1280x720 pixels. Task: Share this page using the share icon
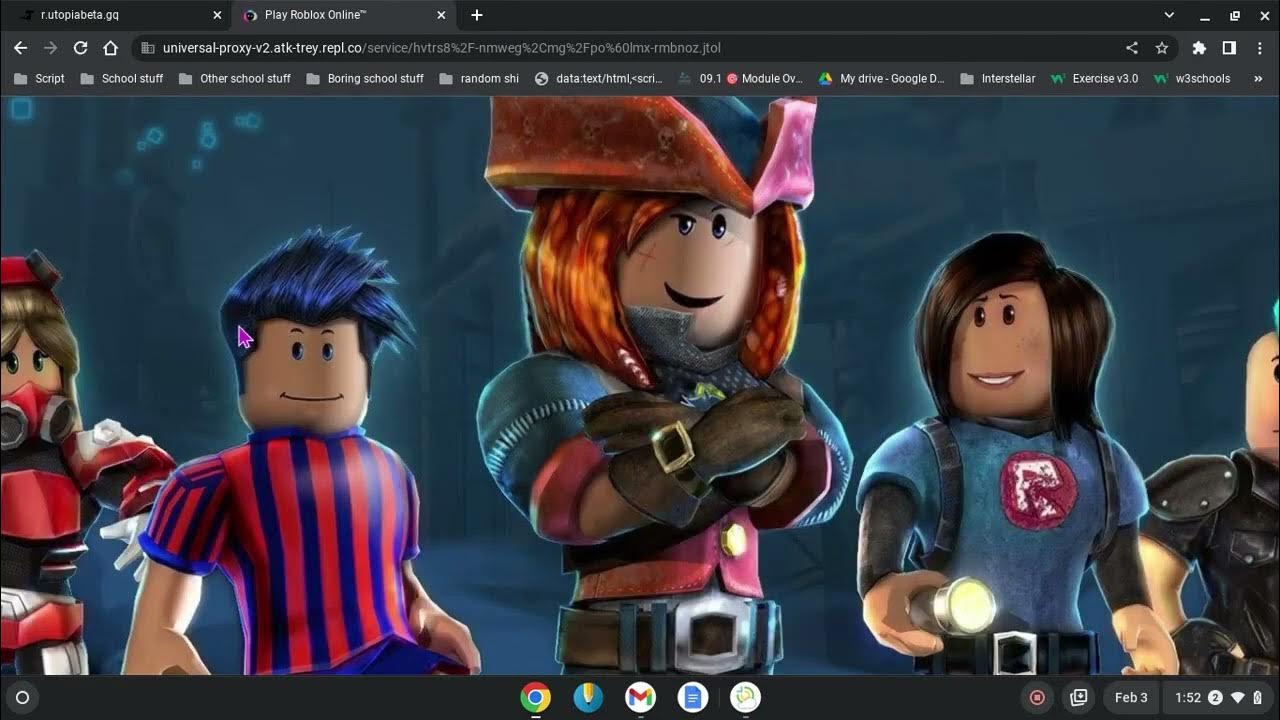1132,48
